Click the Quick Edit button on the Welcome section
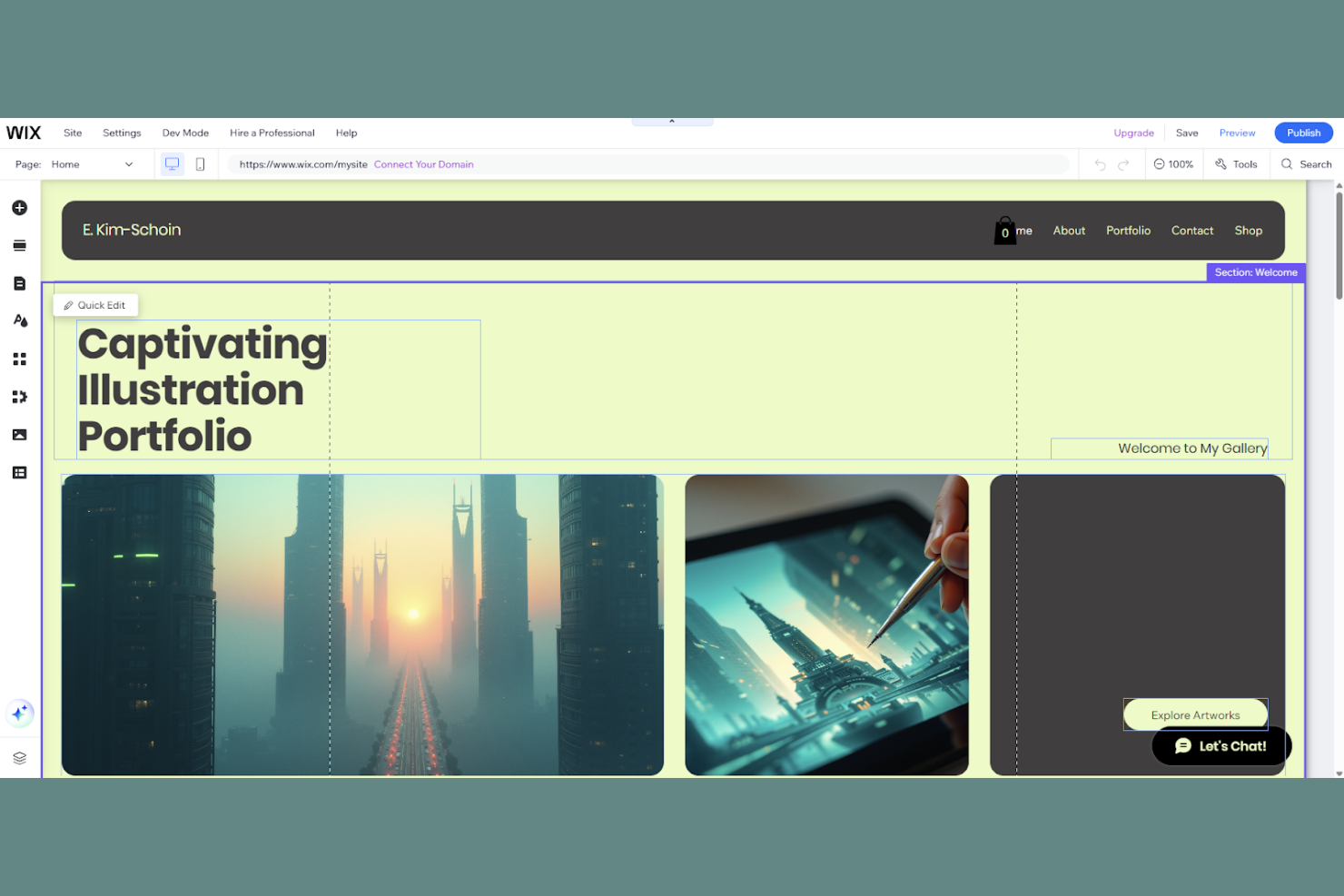 click(94, 305)
